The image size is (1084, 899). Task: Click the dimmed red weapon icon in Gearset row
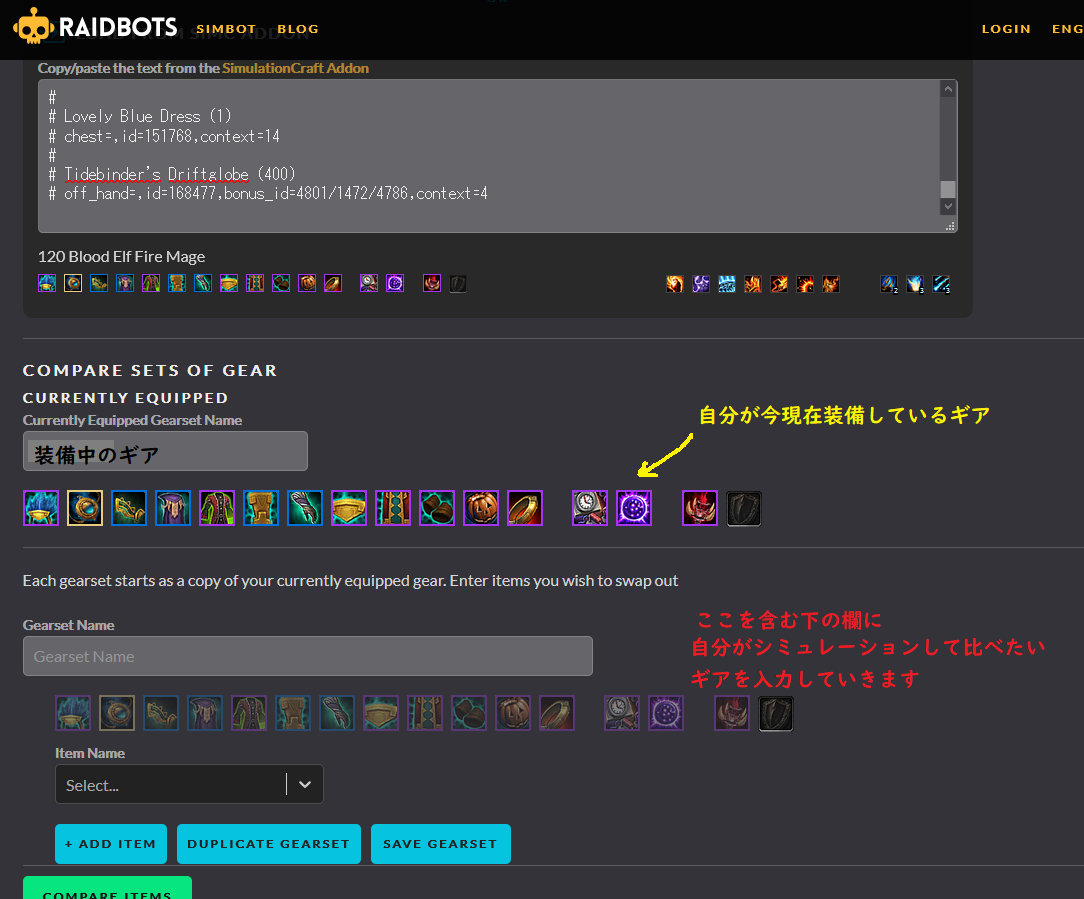pos(731,713)
